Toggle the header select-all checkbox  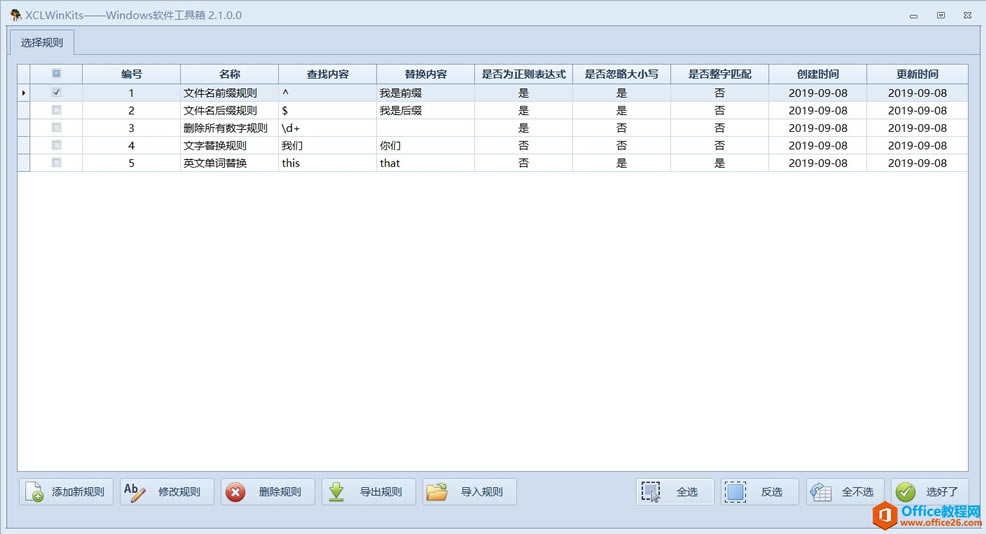coord(57,74)
